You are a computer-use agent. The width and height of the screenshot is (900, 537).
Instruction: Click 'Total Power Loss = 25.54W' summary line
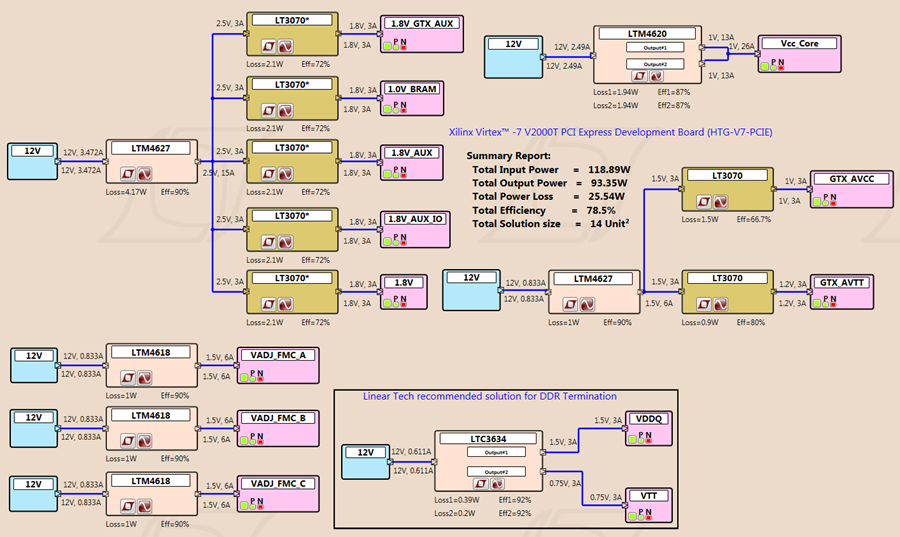click(548, 196)
